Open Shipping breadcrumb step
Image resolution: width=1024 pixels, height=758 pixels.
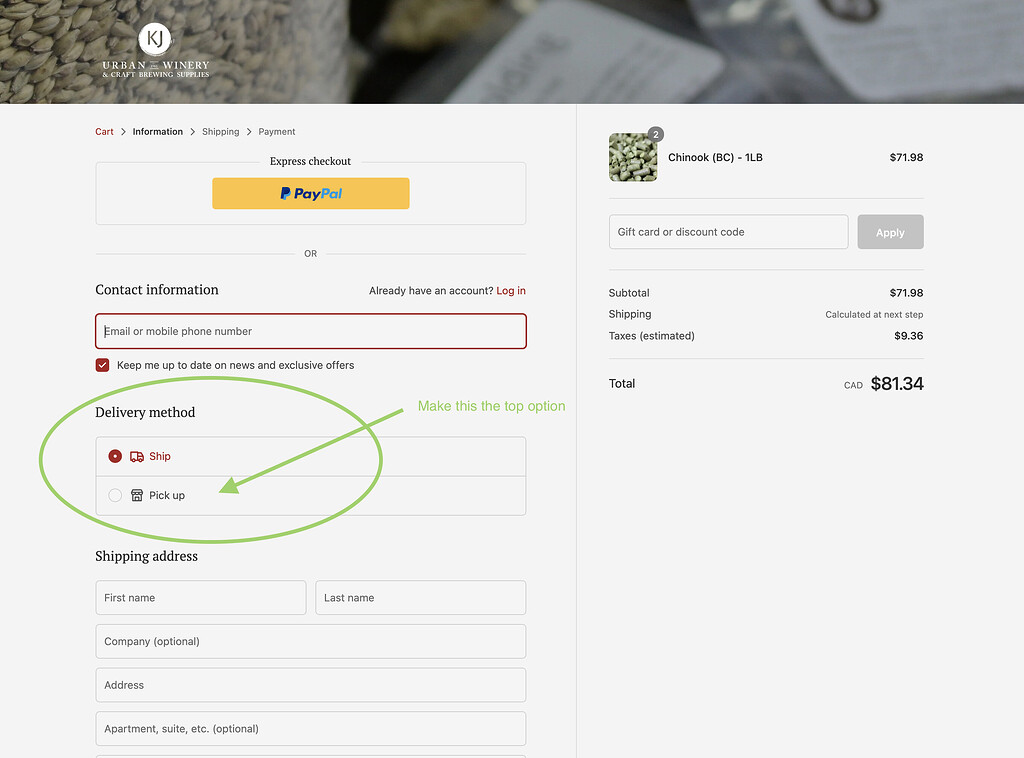(221, 132)
